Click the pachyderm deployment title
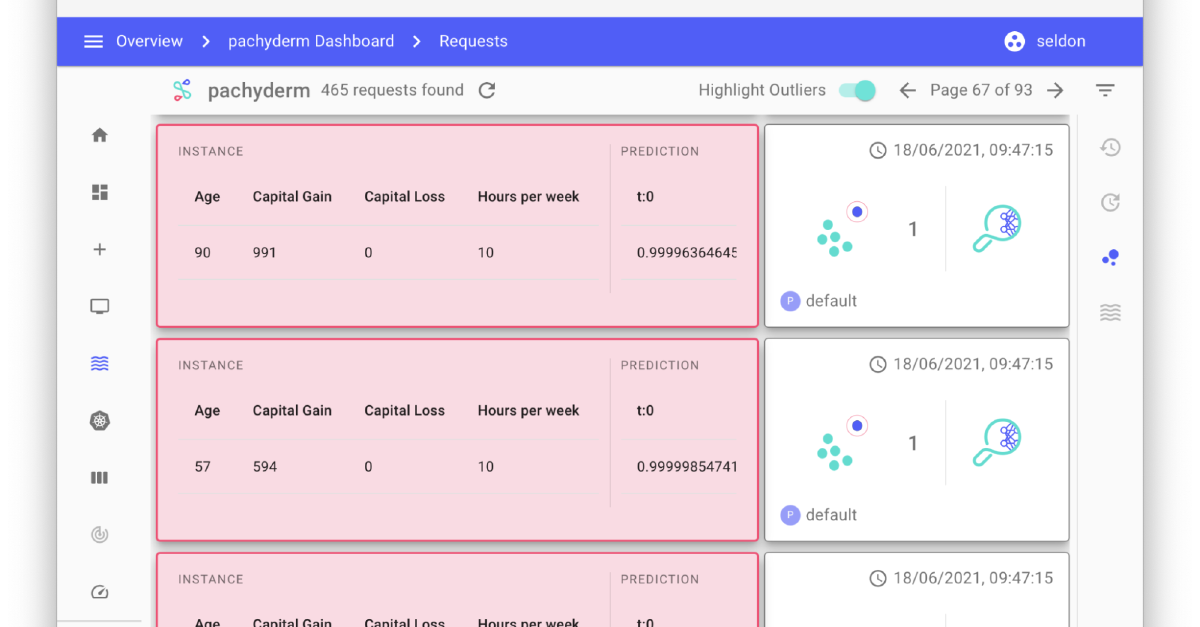This screenshot has height=627, width=1200. (259, 91)
